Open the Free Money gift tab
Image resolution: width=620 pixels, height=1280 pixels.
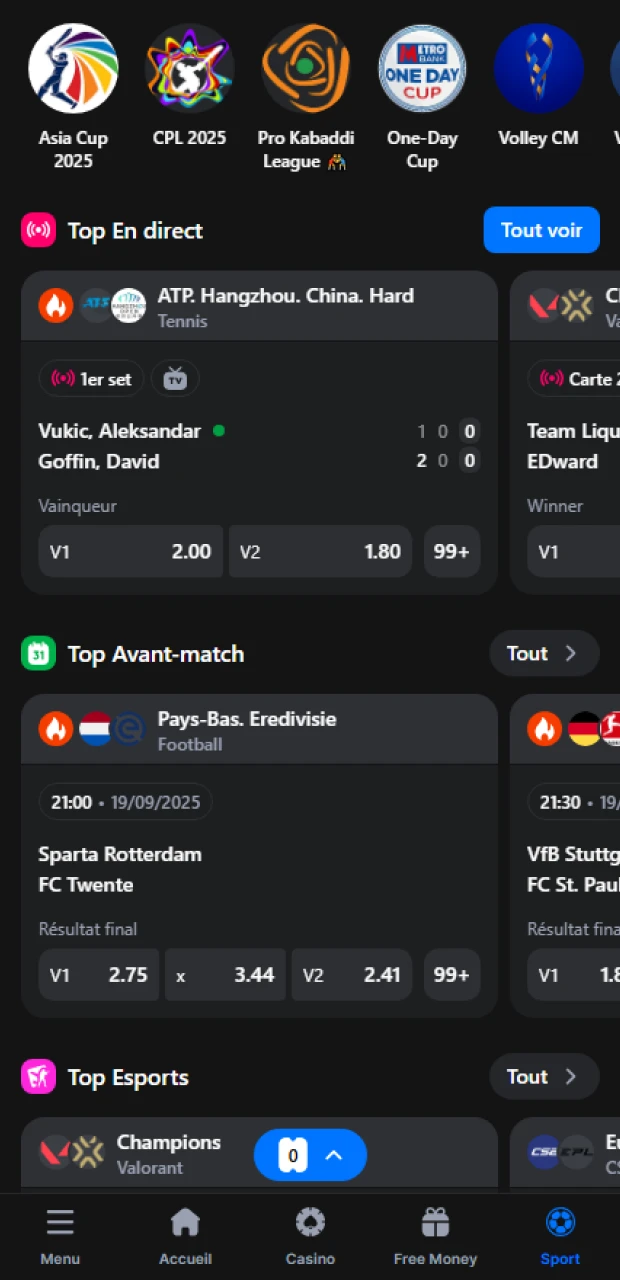(x=435, y=1236)
